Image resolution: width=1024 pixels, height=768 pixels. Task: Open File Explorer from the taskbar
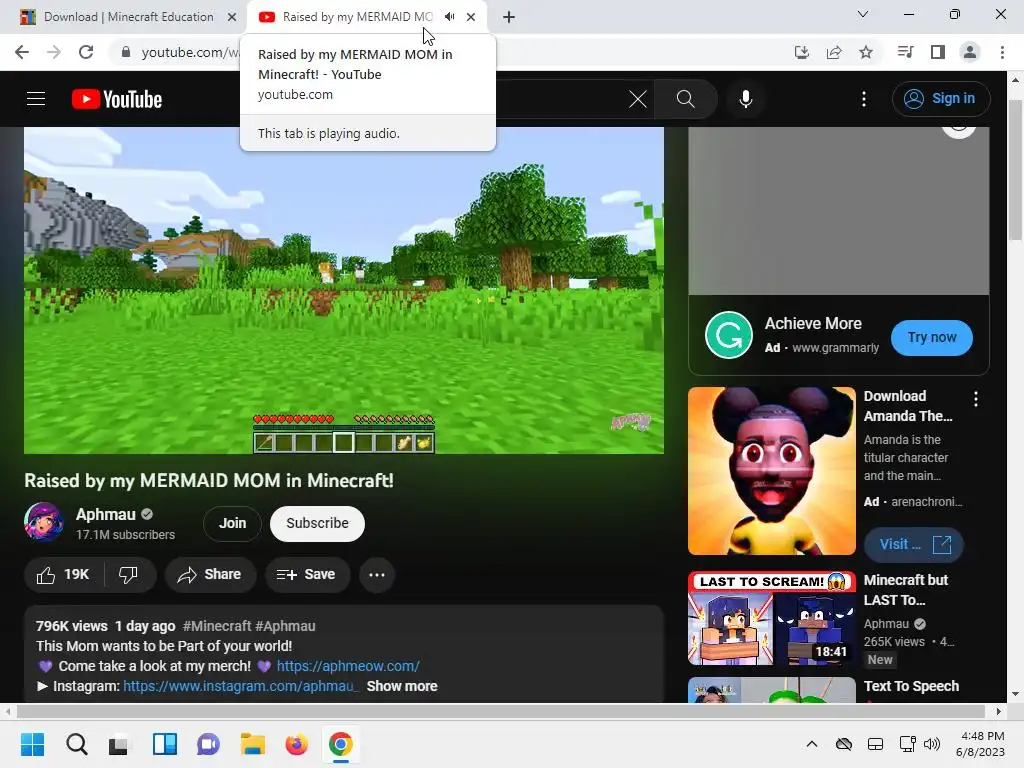[x=252, y=744]
